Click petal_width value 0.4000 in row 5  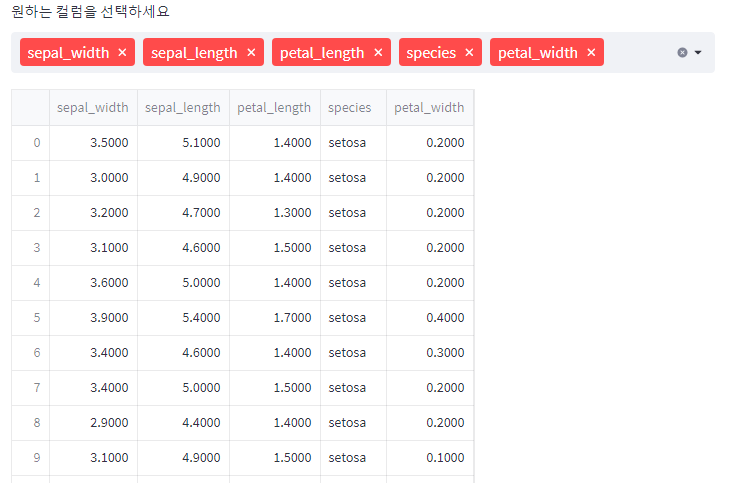pos(430,317)
